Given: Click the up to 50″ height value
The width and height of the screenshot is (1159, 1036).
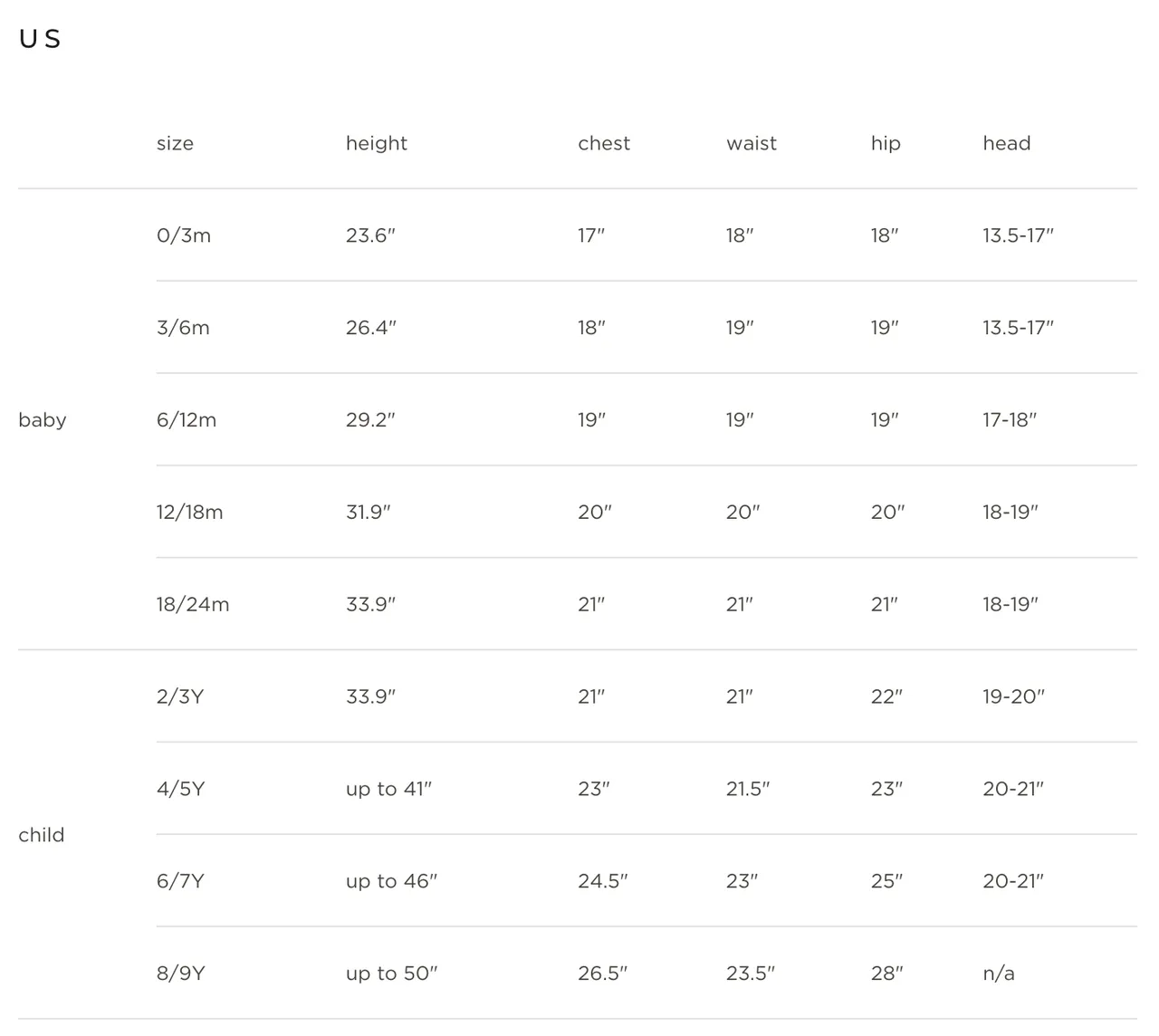Looking at the screenshot, I should [x=391, y=974].
